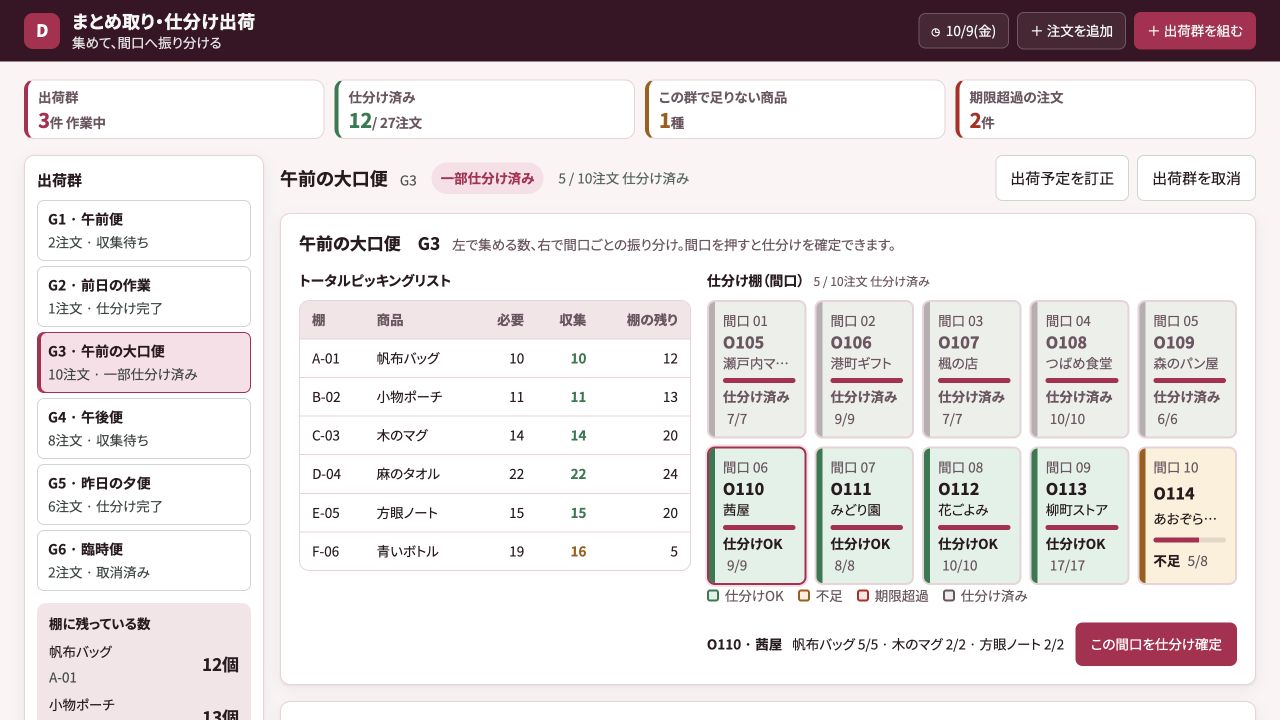This screenshot has height=720, width=1280.
Task: Click the amber 不足 legend swatch
Action: 804,596
